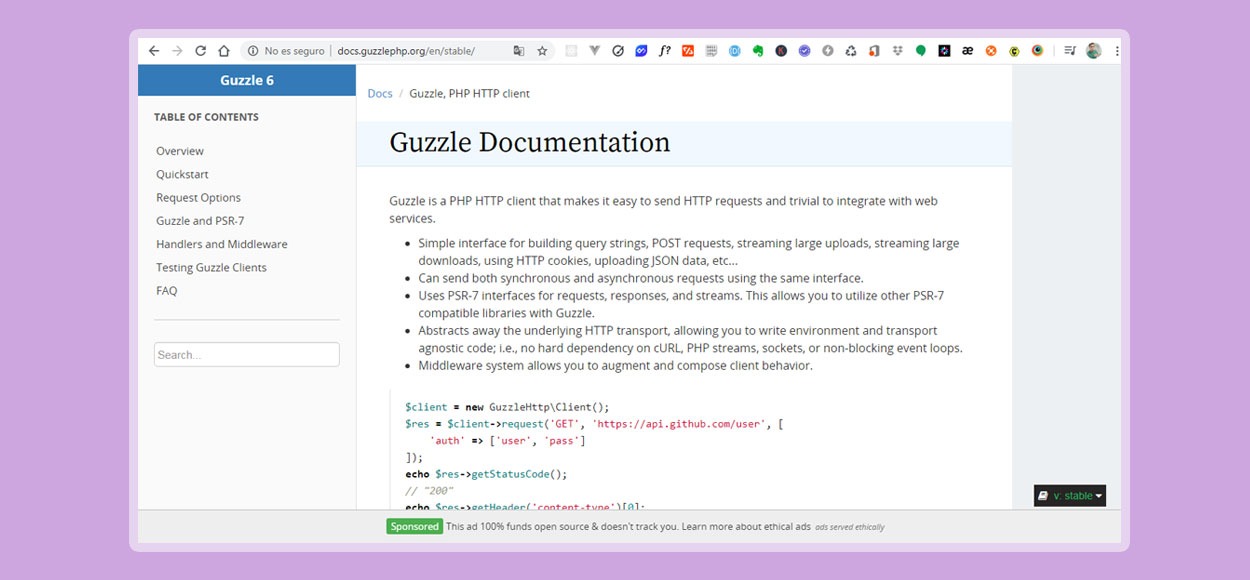Open the browser home page icon
The height and width of the screenshot is (580, 1250).
pos(224,51)
